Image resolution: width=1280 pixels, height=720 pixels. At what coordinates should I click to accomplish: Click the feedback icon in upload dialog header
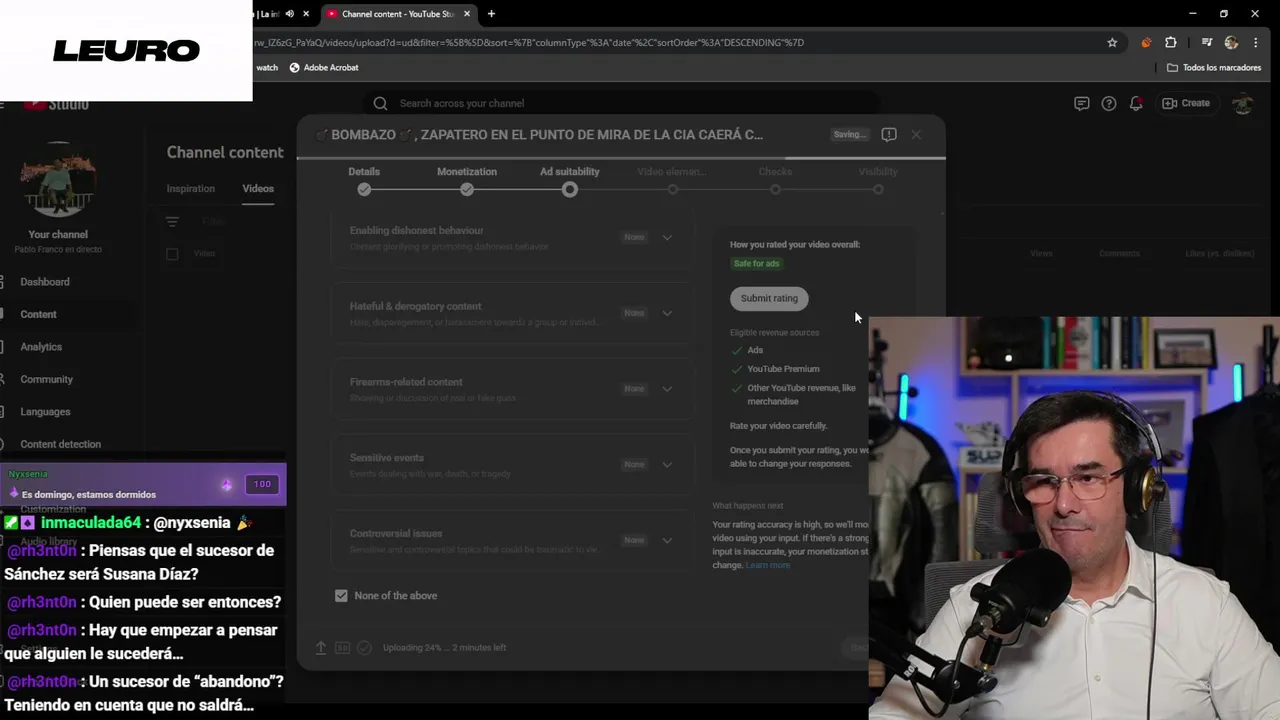(x=889, y=134)
